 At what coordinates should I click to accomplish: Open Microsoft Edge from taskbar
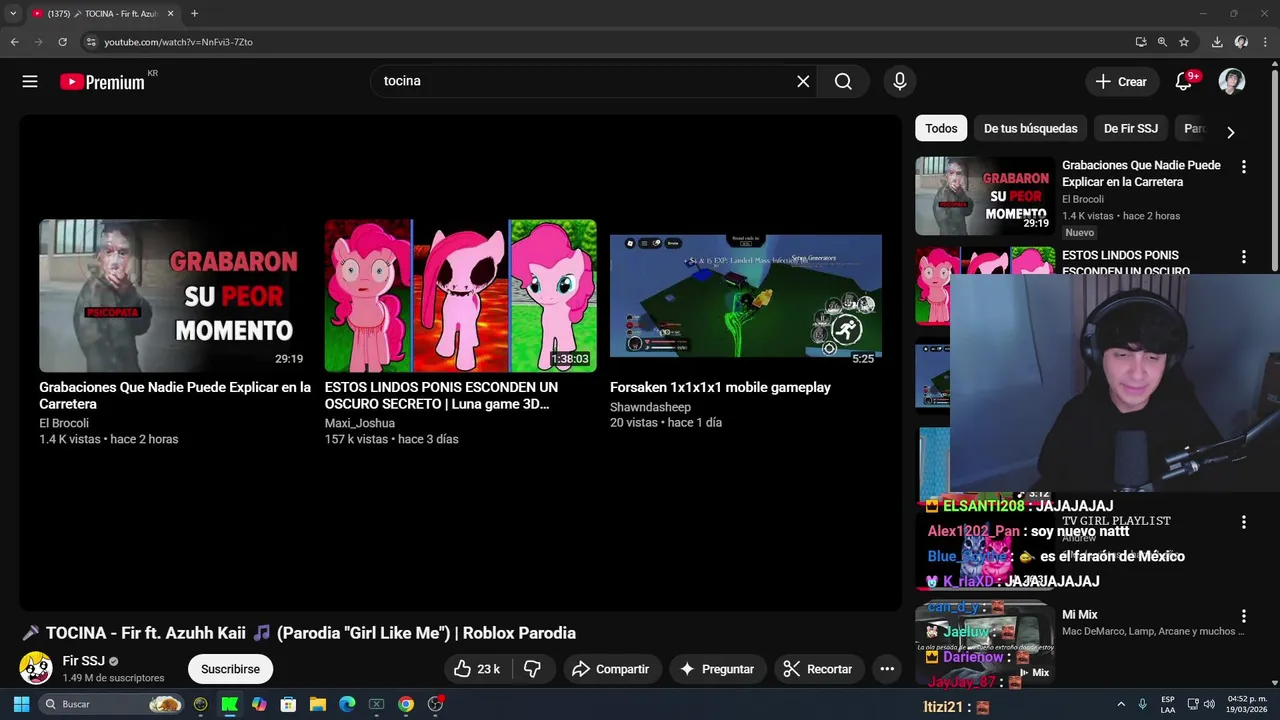coord(347,704)
